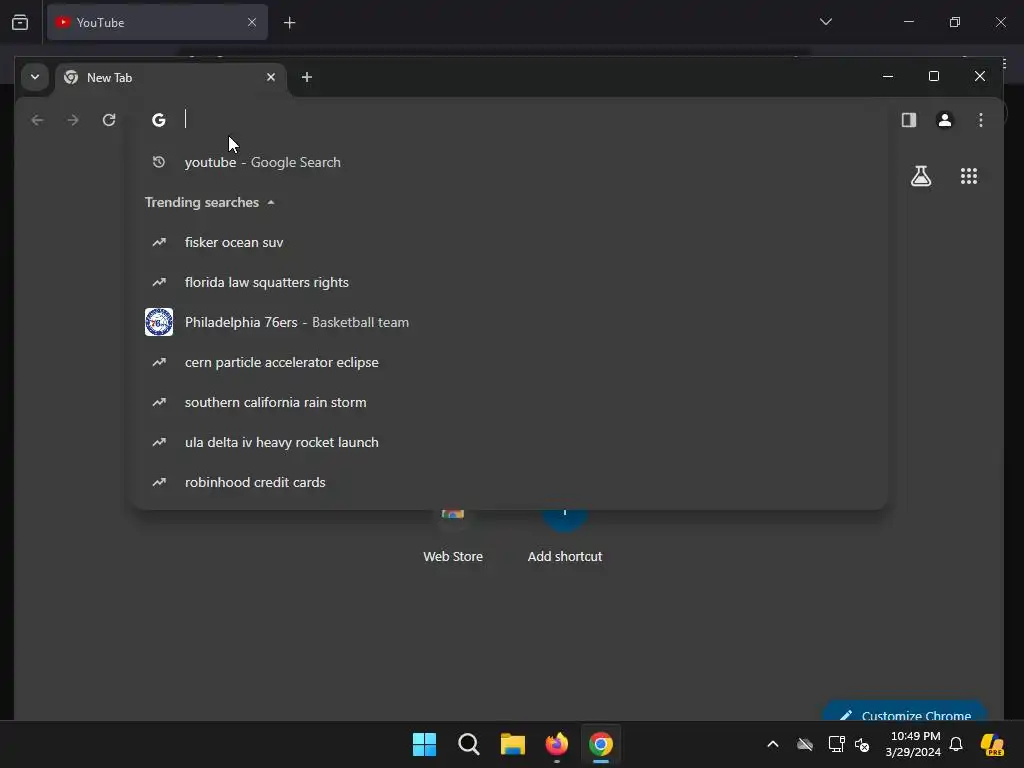Viewport: 1024px width, 768px height.
Task: Open Chrome tab search dropdown arrow
Action: coord(35,77)
